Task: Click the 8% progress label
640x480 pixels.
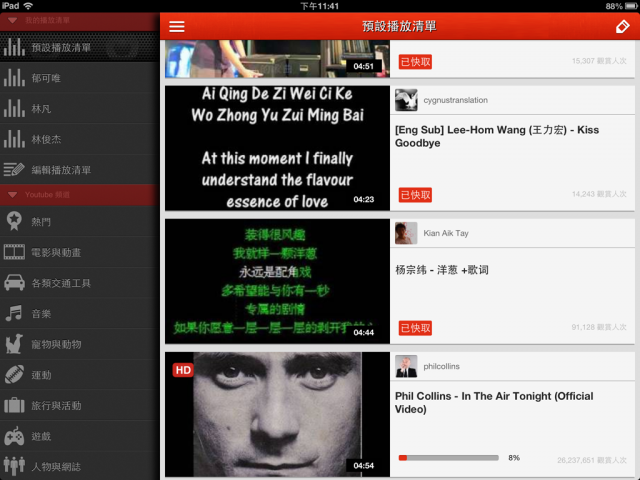Action: tap(514, 458)
